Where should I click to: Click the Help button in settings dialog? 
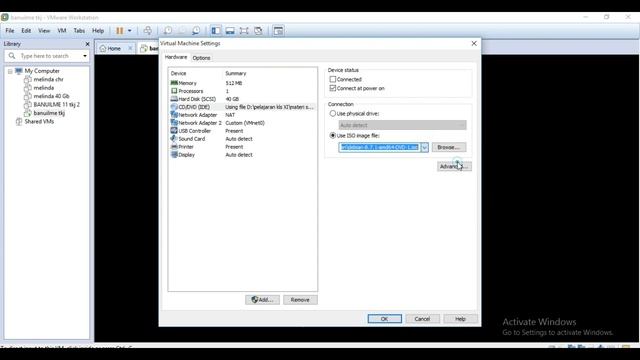(460, 319)
